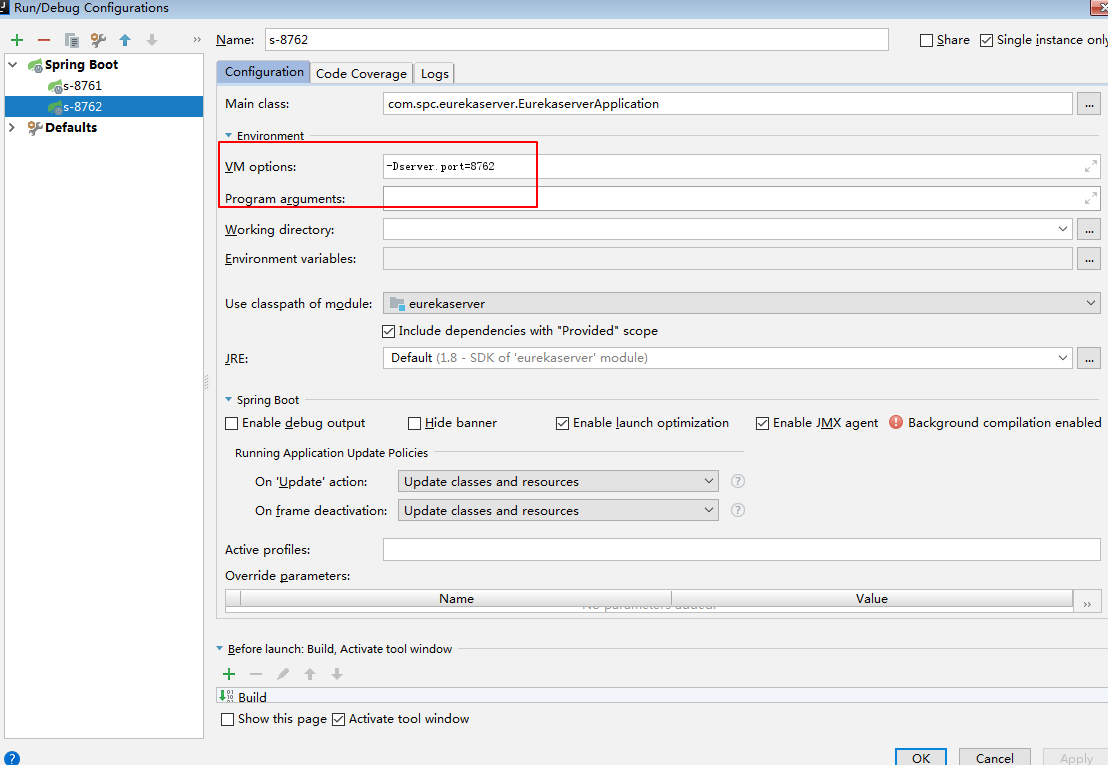1108x765 pixels.
Task: Browse the Working directory with ellipsis button
Action: [x=1089, y=229]
